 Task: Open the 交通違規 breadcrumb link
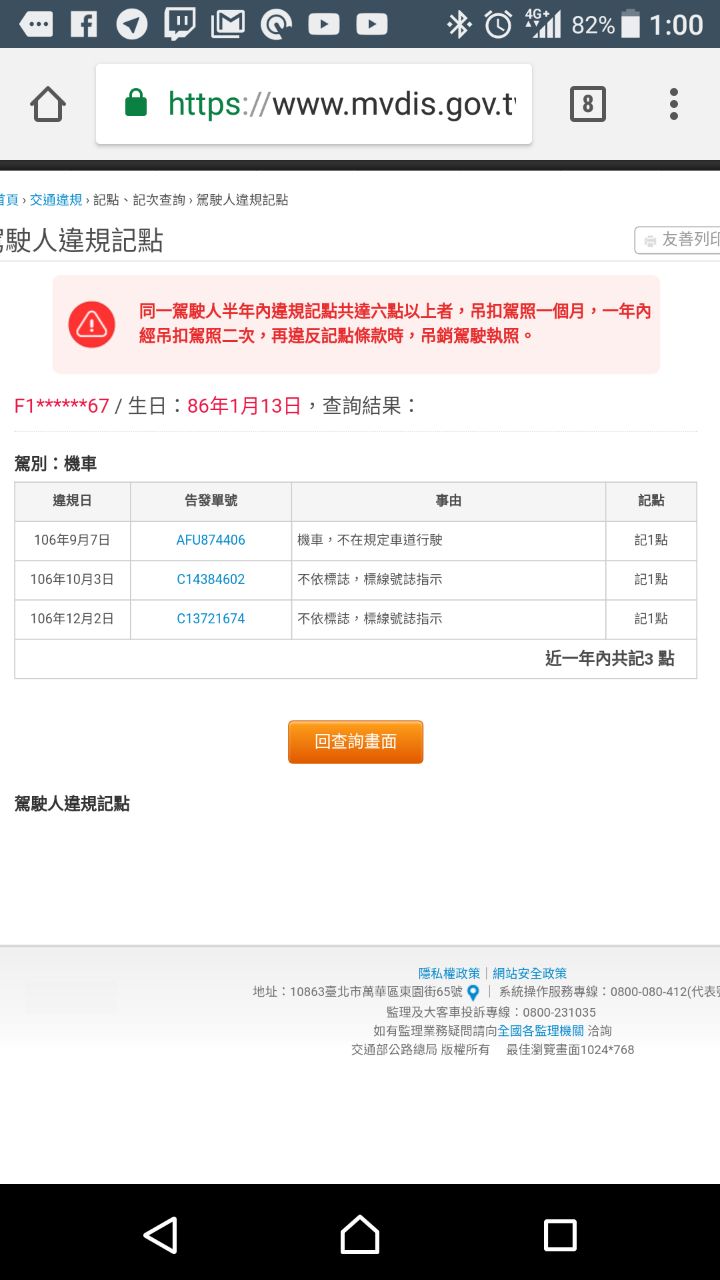point(56,200)
